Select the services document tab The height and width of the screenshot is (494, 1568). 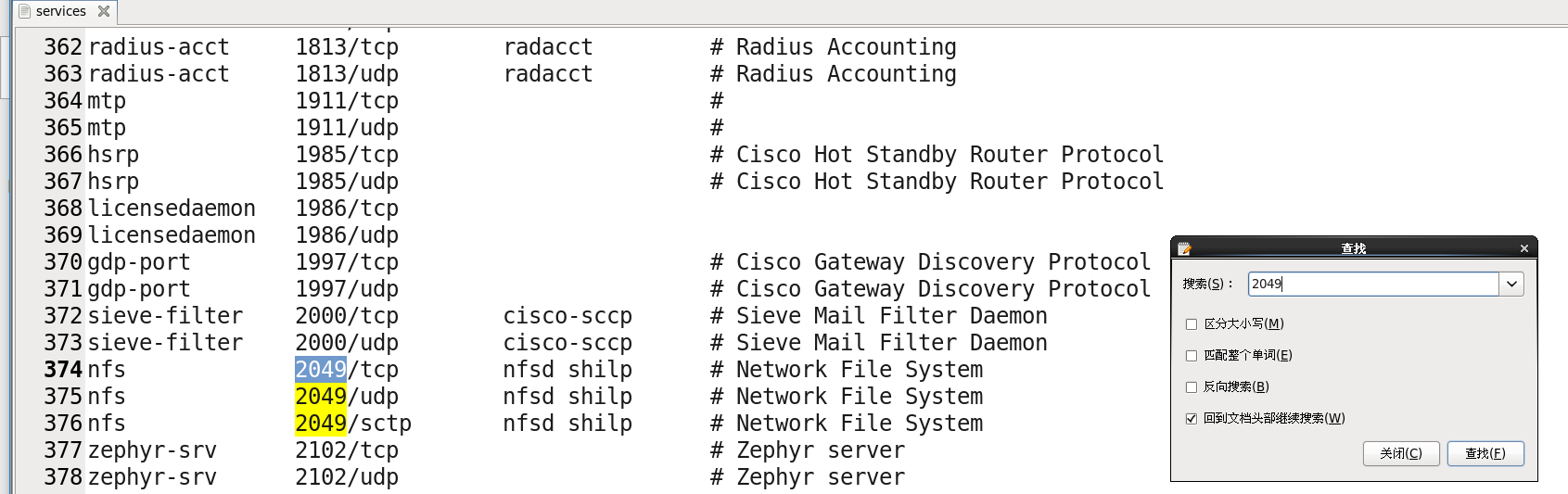tap(60, 11)
